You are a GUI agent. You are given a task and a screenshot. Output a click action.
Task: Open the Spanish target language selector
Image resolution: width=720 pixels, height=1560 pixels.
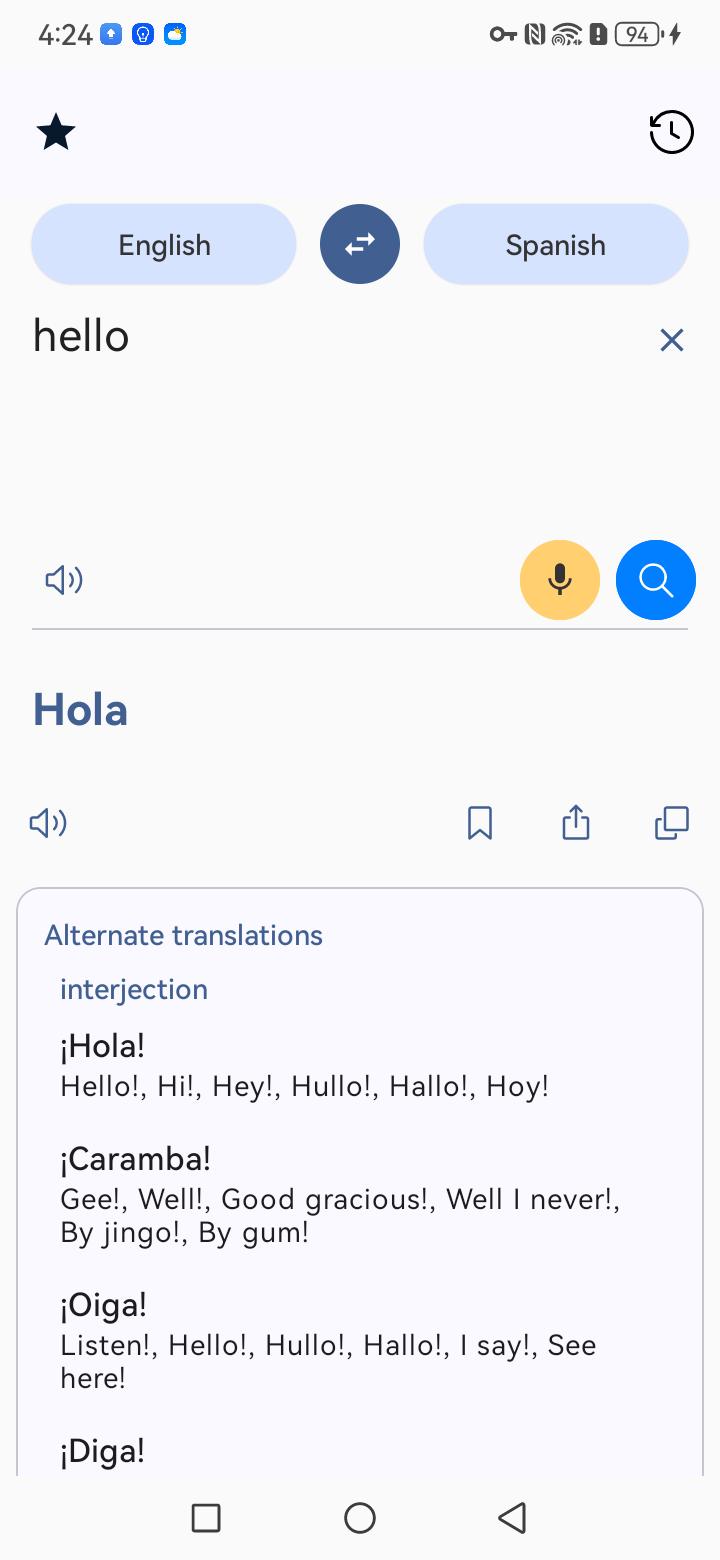point(556,244)
